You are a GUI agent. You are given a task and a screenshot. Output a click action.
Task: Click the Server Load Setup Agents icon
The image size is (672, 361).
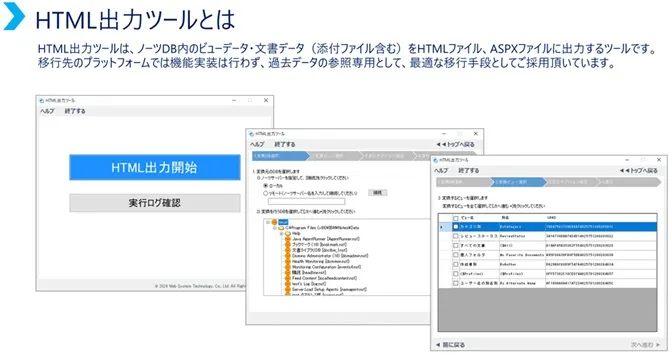click(288, 289)
